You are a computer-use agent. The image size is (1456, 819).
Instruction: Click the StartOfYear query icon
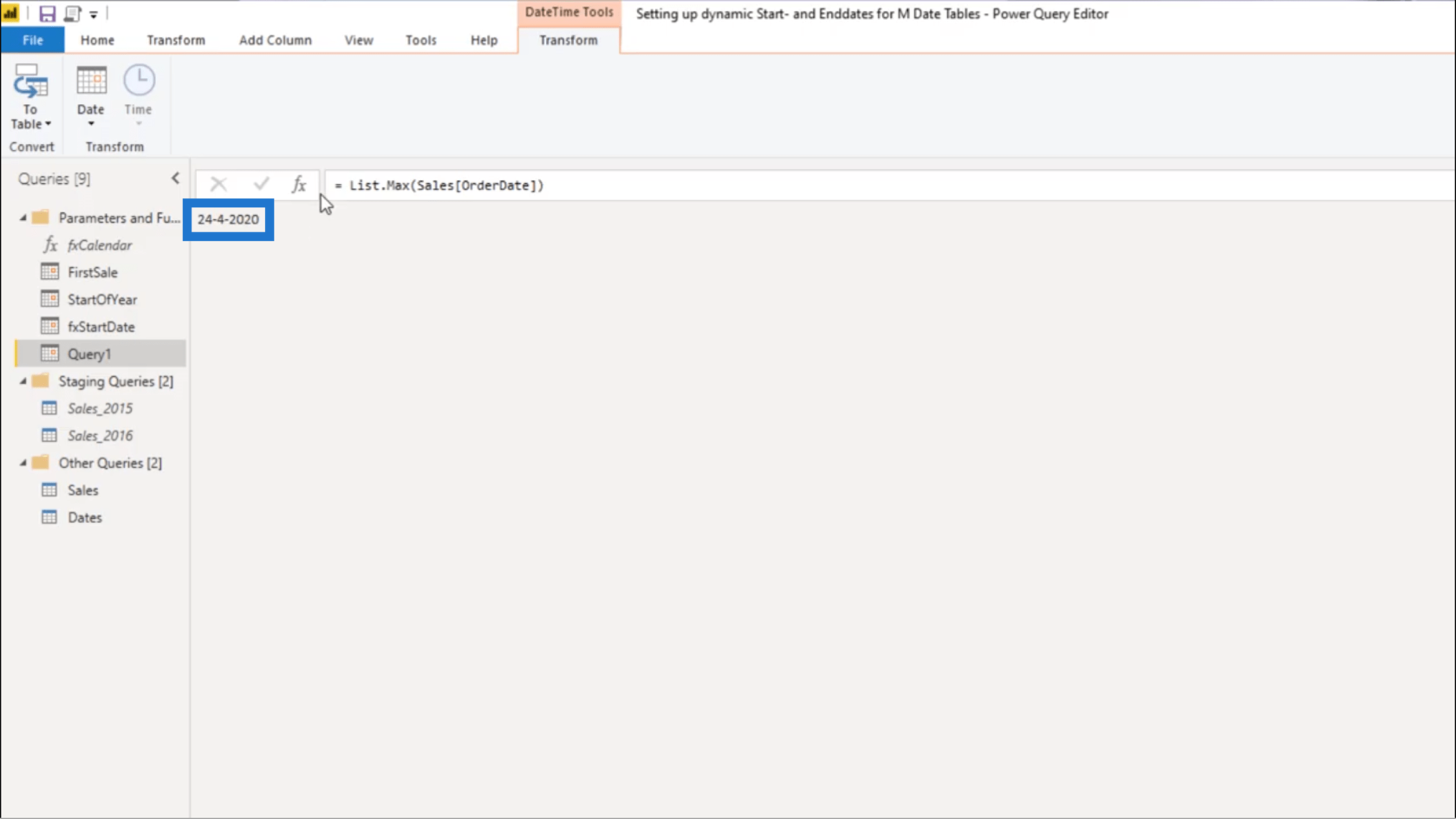49,299
